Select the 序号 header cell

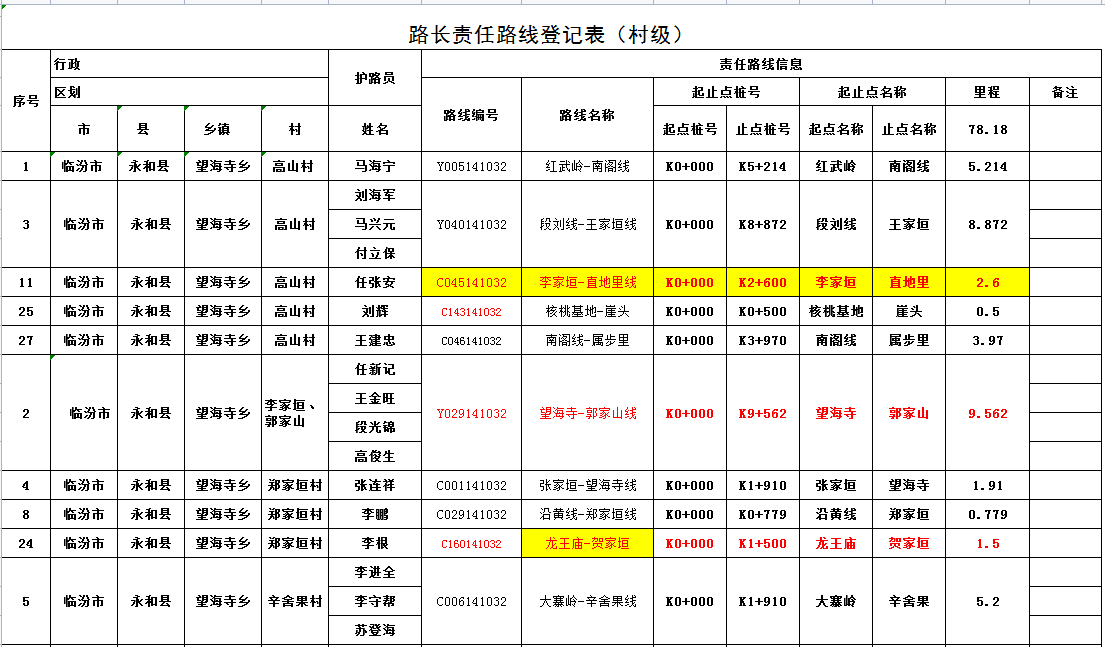click(x=26, y=100)
